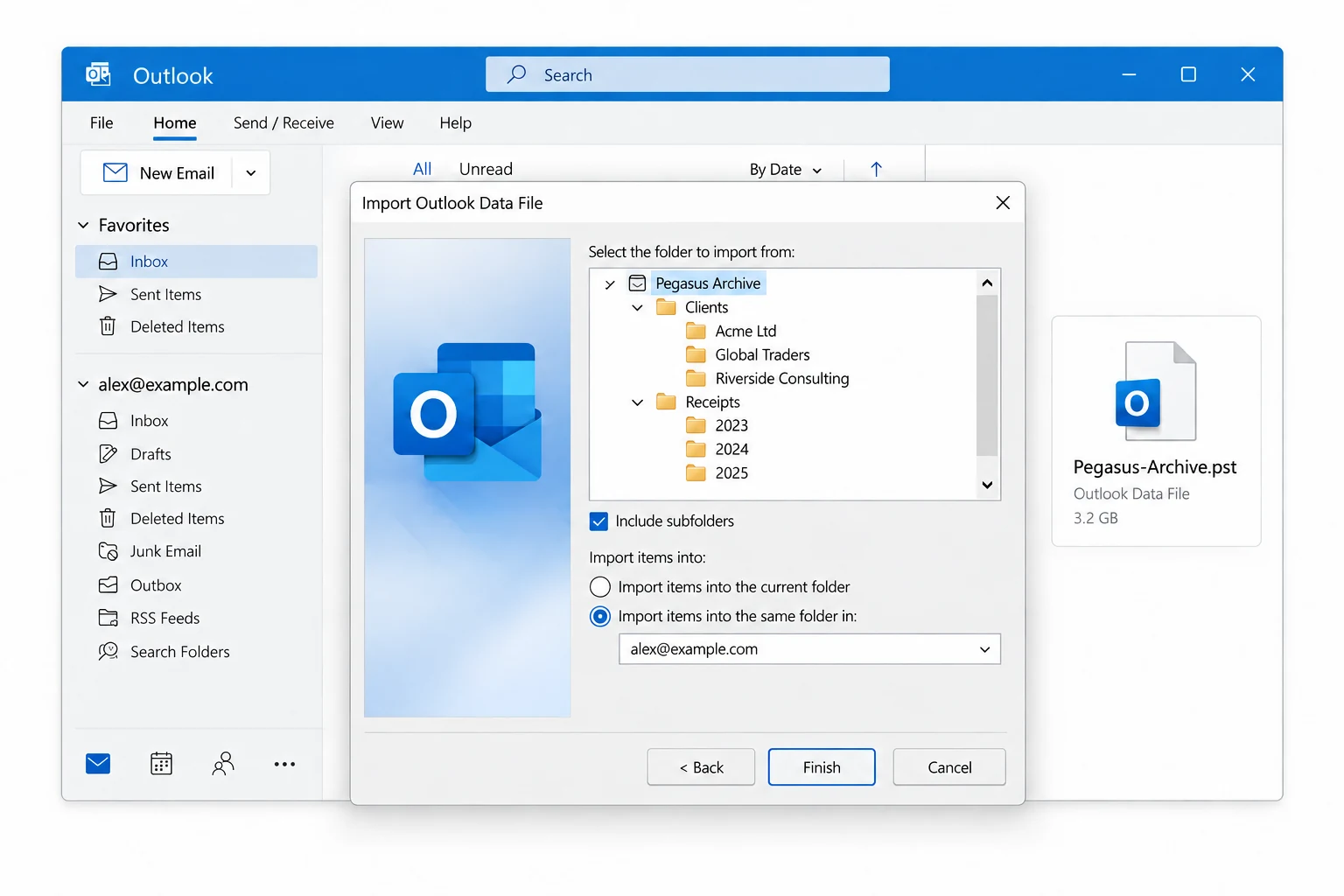Click into the Search box
The image size is (1344, 896).
point(688,74)
